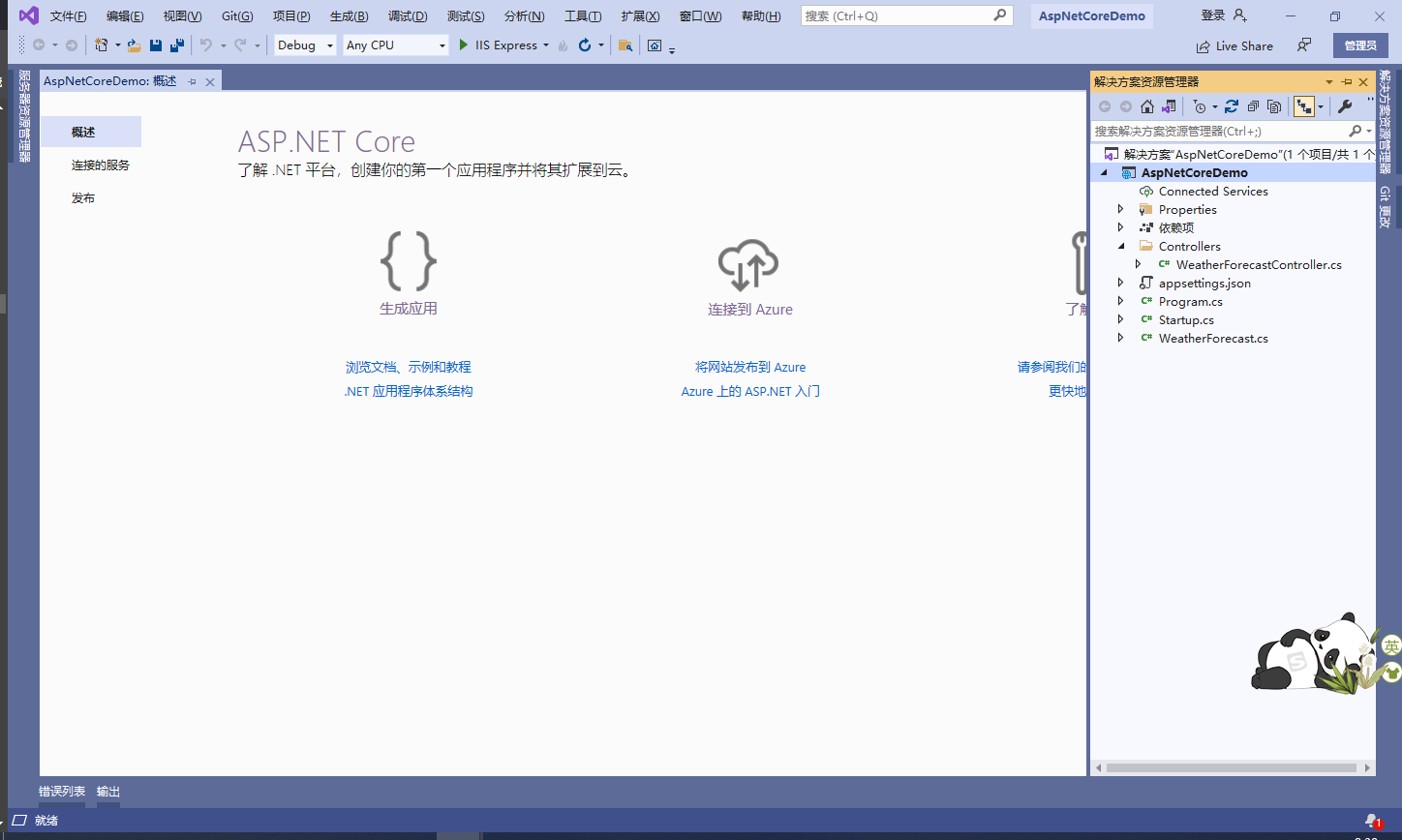This screenshot has width=1402, height=840.
Task: Expand the 依赖项 dependencies node
Action: tap(1121, 228)
